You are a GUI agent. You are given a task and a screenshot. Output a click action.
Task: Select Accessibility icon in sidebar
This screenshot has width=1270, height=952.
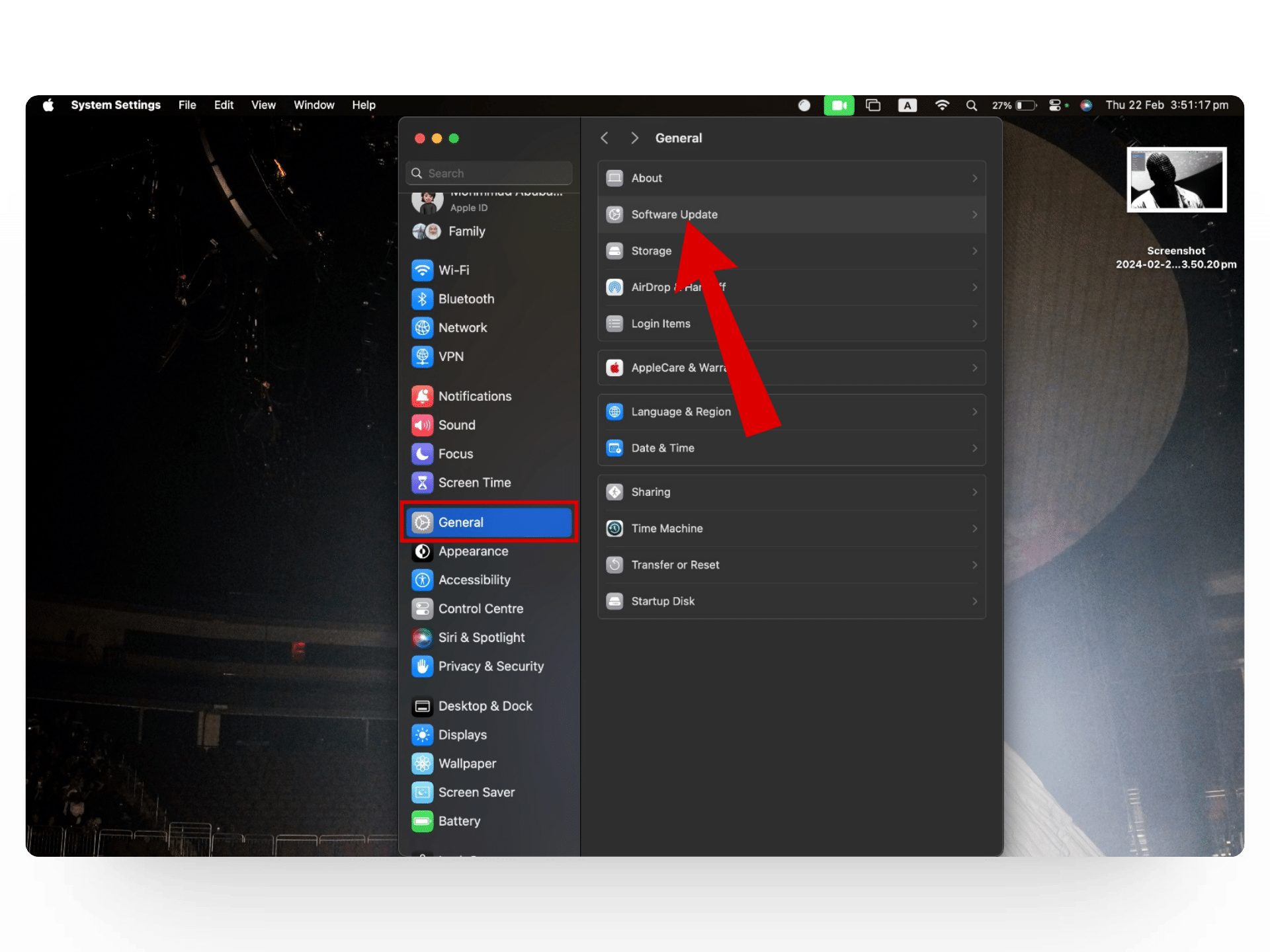(x=423, y=580)
